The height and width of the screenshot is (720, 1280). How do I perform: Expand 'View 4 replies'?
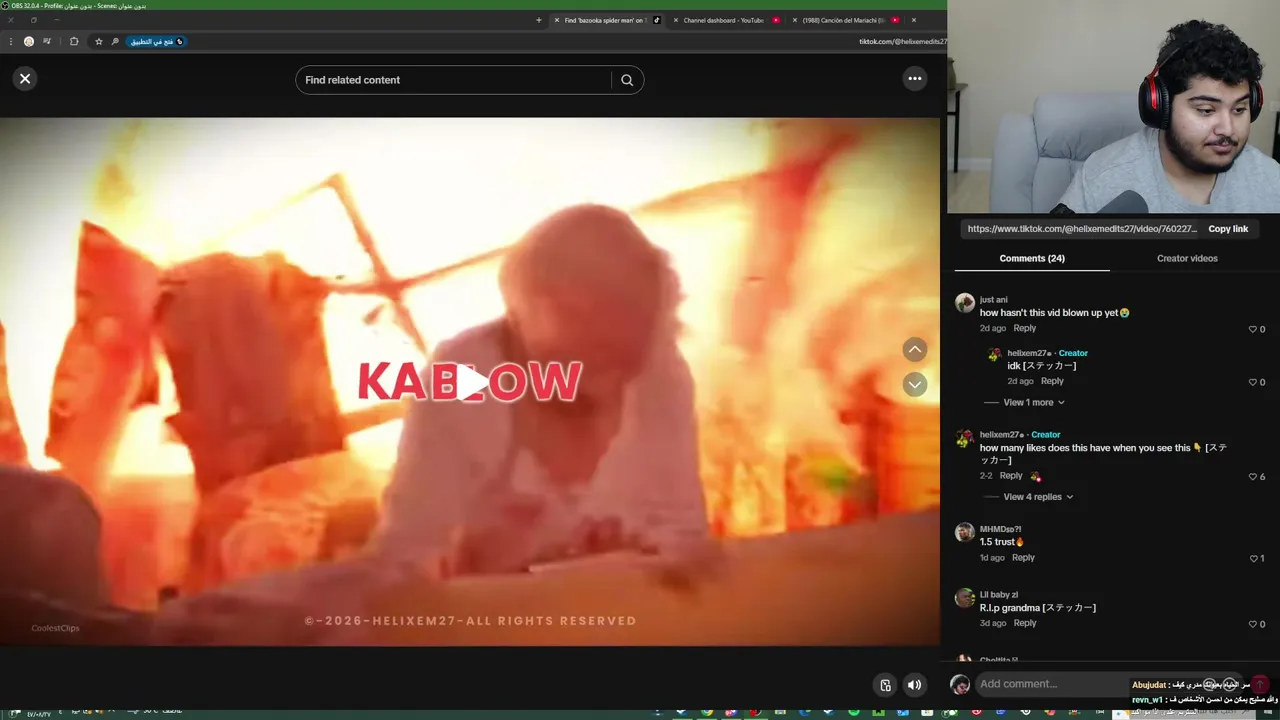1038,497
